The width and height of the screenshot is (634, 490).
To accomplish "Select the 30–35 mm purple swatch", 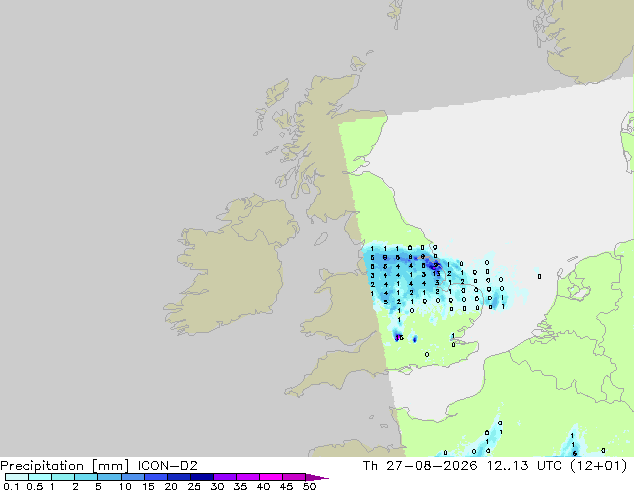I will [x=225, y=477].
